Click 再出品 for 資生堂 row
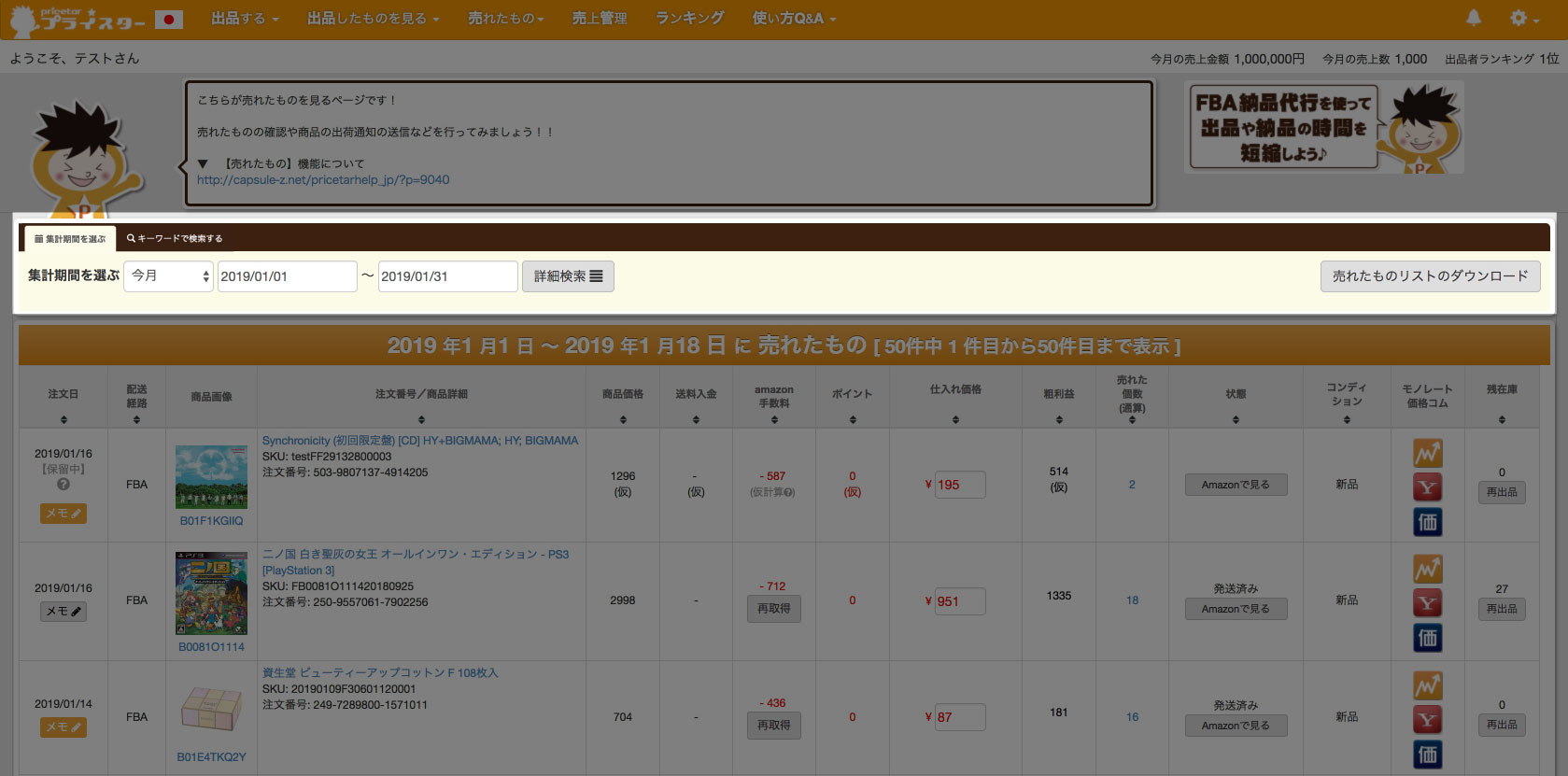 [1502, 725]
